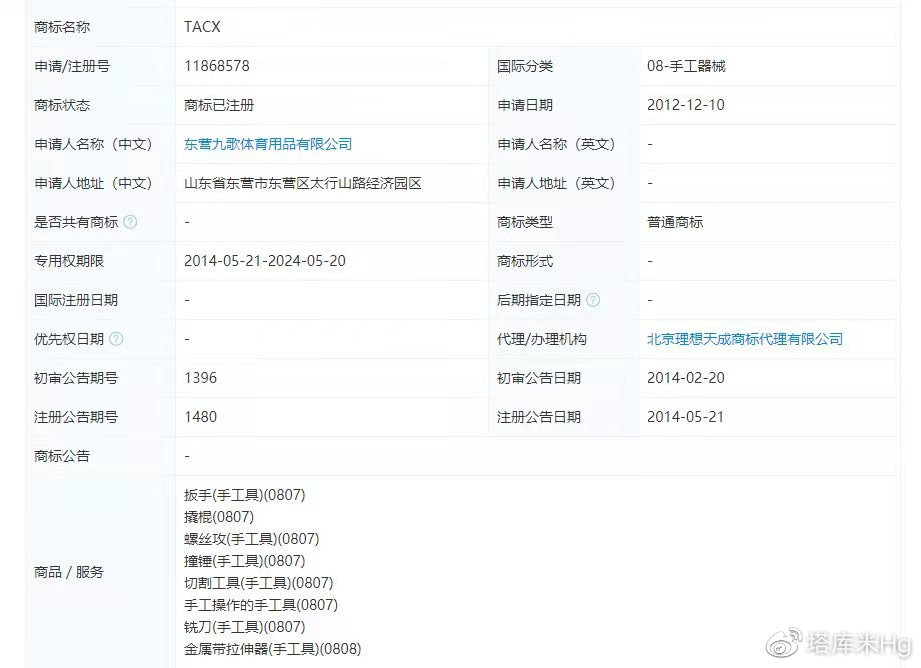Screen dimensions: 921x668
Task: Select application date 2012-12-10
Action: pyautogui.click(x=686, y=105)
